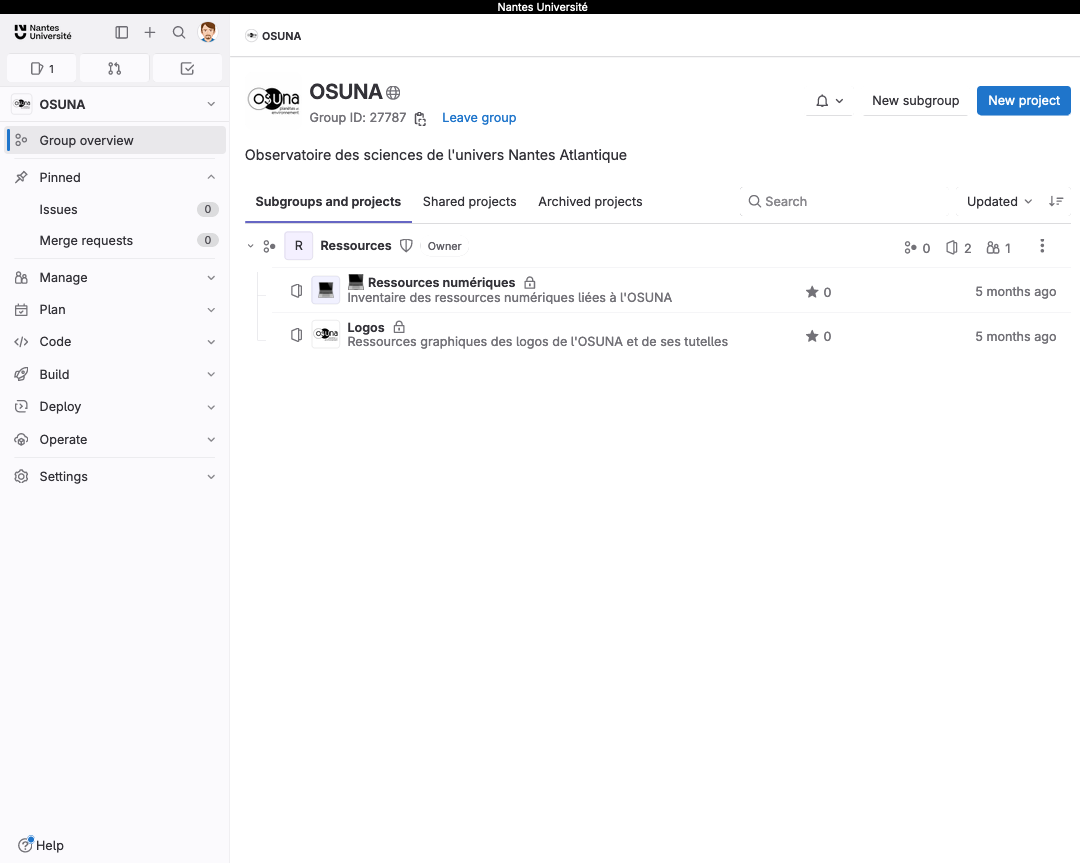
Task: Click the Build rocket icon
Action: tap(21, 374)
